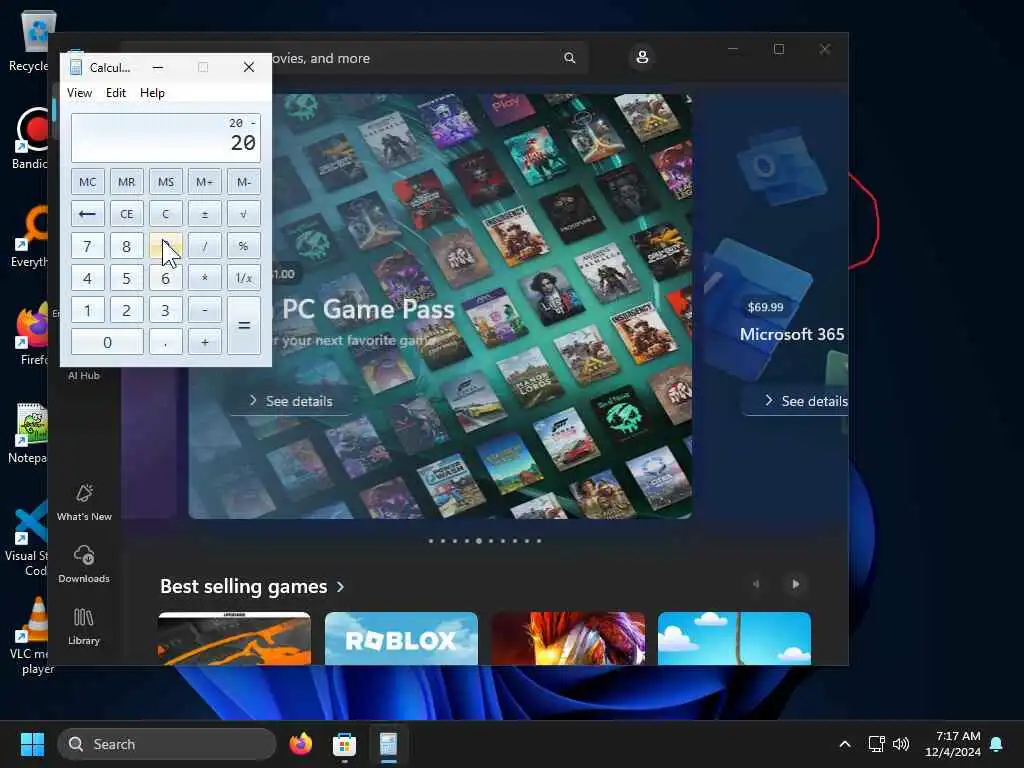The width and height of the screenshot is (1024, 768).
Task: Click the MS memory store key
Action: (166, 182)
